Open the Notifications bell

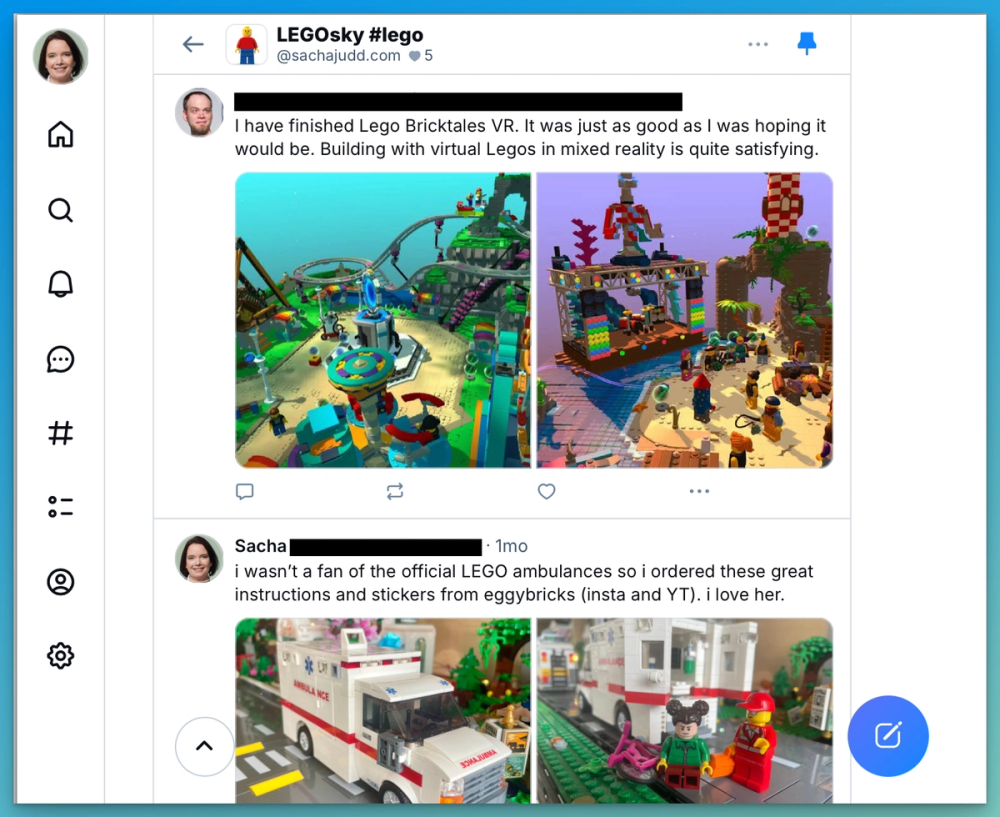point(61,284)
